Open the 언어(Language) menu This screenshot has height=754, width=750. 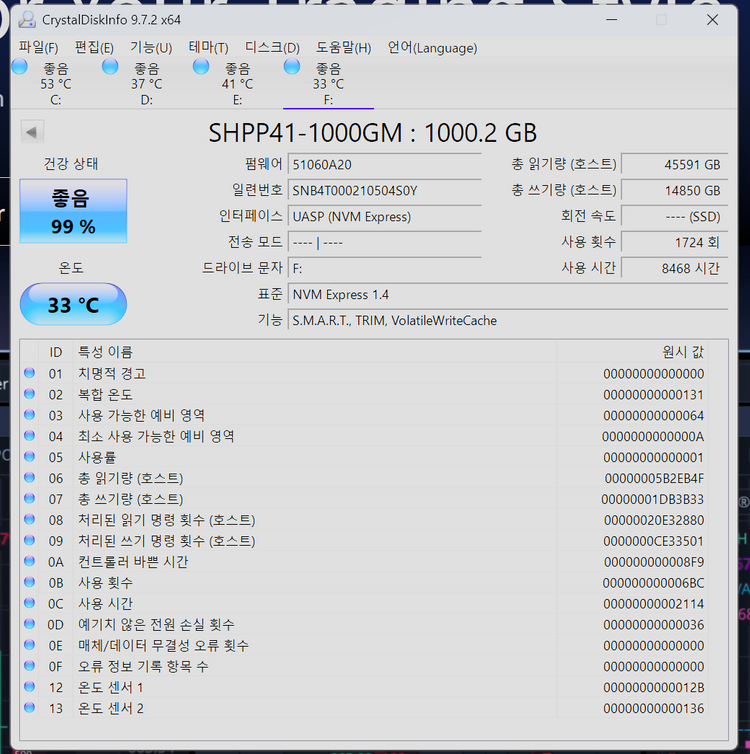(432, 48)
